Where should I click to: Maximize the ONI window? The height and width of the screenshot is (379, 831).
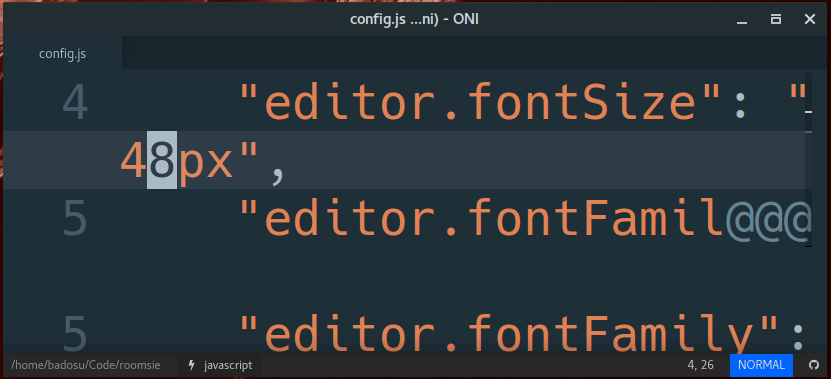pos(776,20)
